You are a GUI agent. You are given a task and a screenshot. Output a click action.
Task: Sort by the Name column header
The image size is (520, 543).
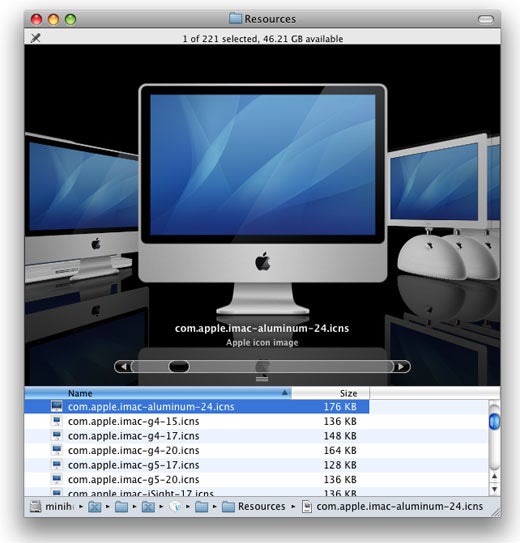(158, 393)
